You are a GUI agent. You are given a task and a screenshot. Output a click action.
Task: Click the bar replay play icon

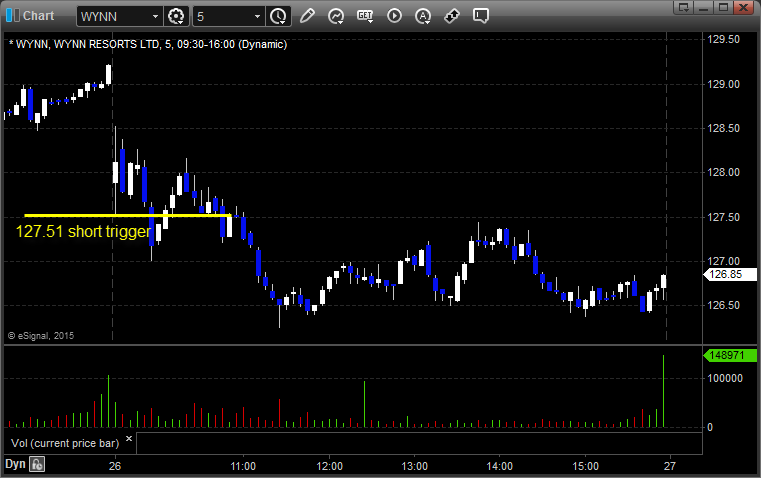[394, 16]
